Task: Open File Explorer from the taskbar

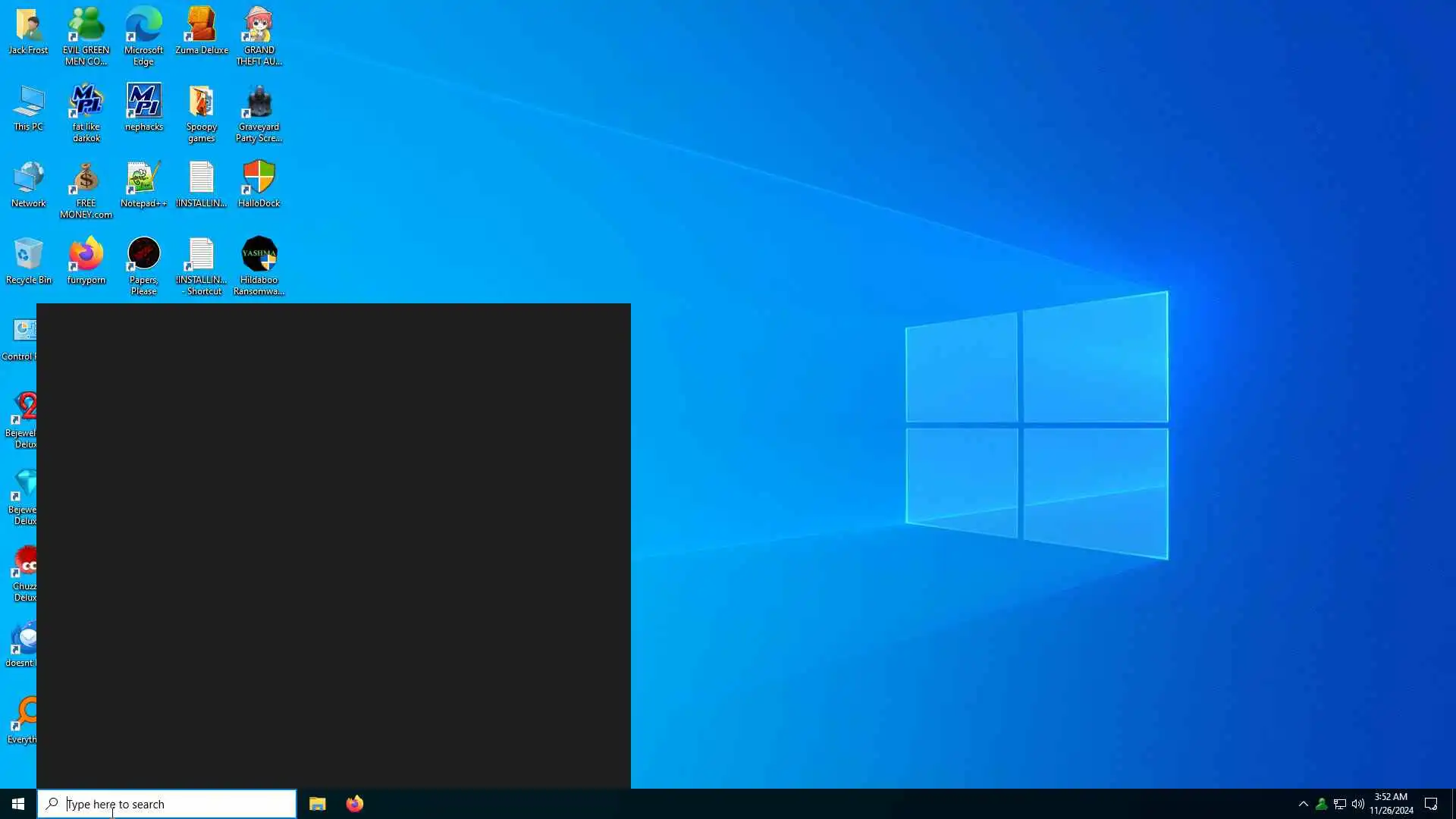Action: pos(317,804)
